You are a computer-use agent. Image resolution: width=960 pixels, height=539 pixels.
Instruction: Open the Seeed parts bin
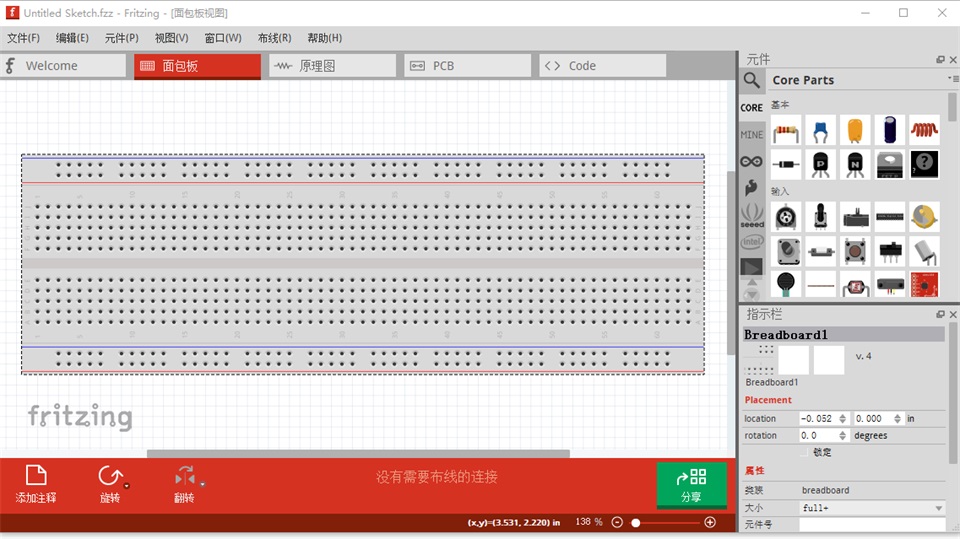pyautogui.click(x=752, y=216)
